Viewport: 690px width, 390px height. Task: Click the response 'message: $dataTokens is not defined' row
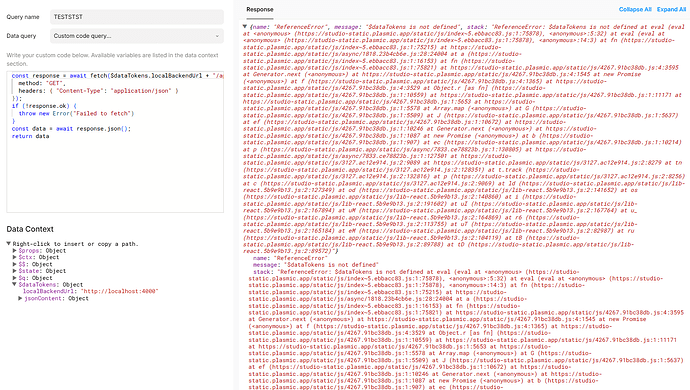coord(316,265)
